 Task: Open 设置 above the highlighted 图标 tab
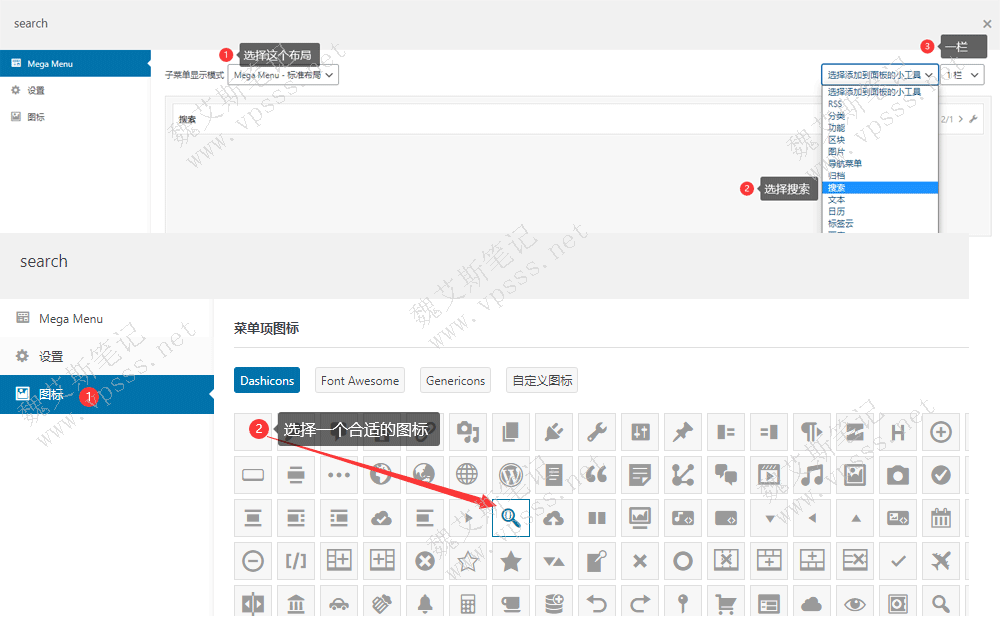tap(107, 356)
